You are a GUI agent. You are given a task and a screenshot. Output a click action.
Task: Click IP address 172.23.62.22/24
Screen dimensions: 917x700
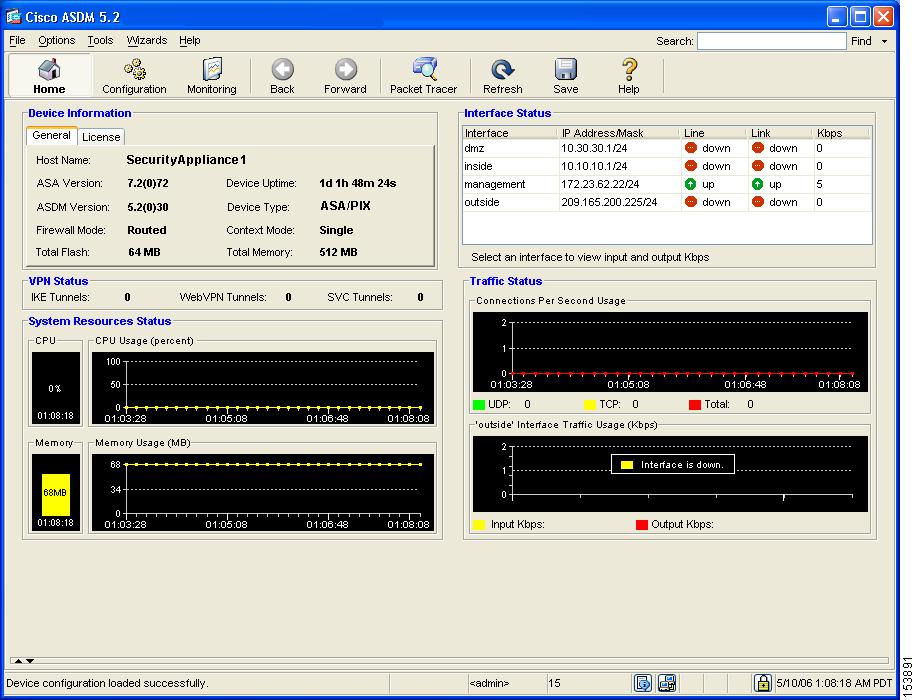(600, 184)
